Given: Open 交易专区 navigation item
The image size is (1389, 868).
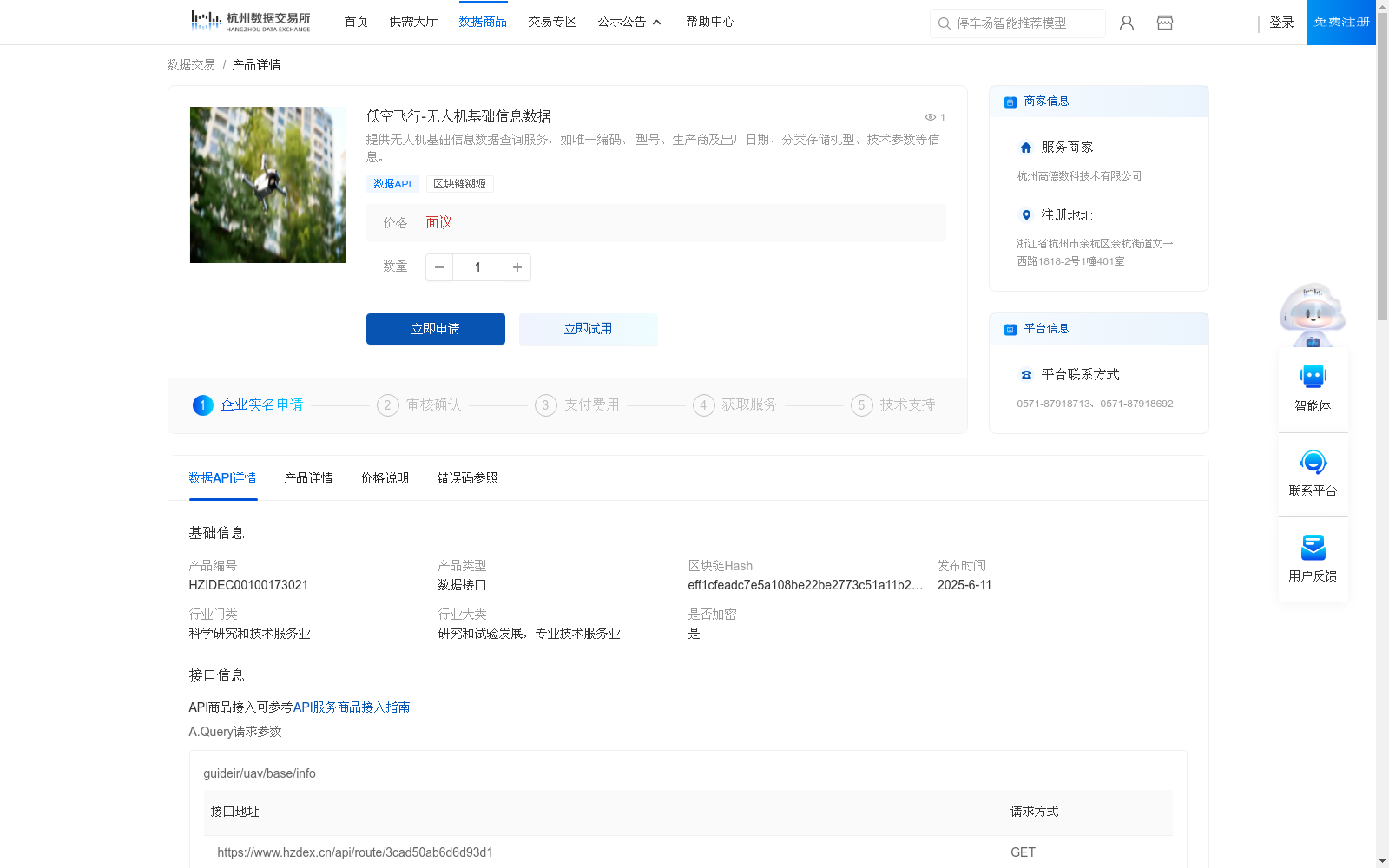Looking at the screenshot, I should [552, 22].
